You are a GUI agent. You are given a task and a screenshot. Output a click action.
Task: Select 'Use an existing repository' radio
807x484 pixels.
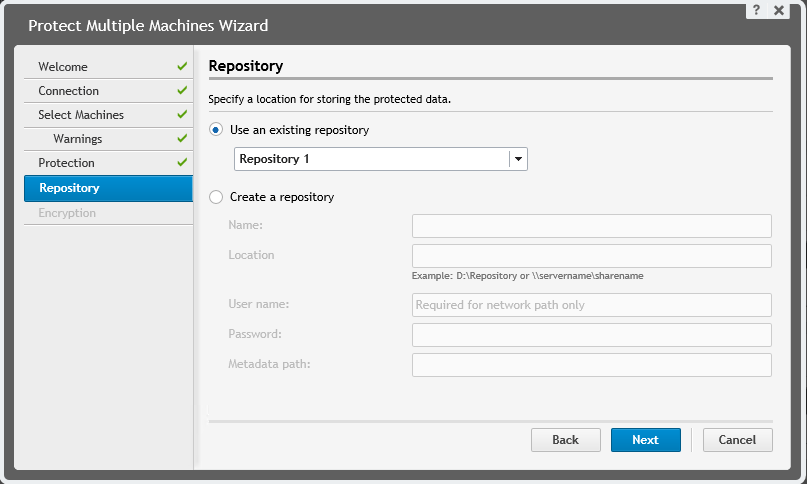pos(216,130)
